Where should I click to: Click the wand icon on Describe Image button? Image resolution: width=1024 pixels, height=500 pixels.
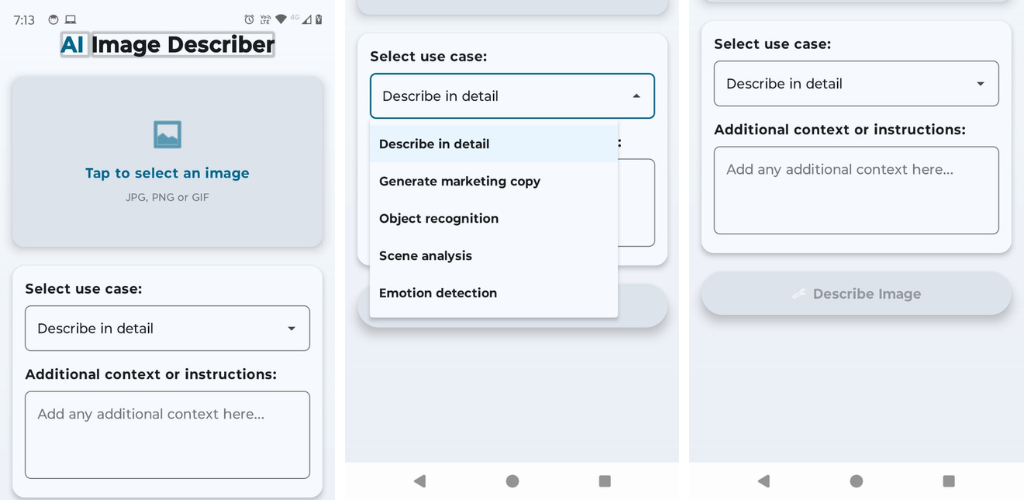799,294
